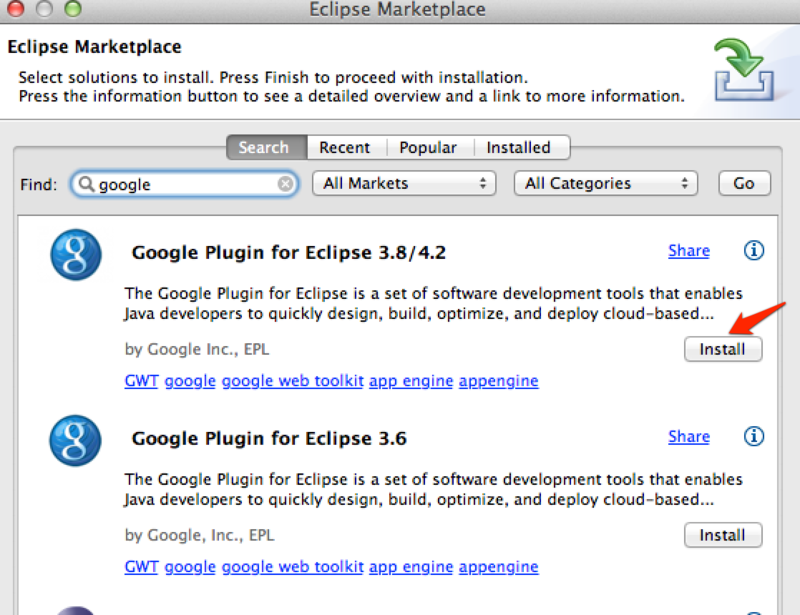This screenshot has width=800, height=615.
Task: Open the All Markets dropdown
Action: 404,183
